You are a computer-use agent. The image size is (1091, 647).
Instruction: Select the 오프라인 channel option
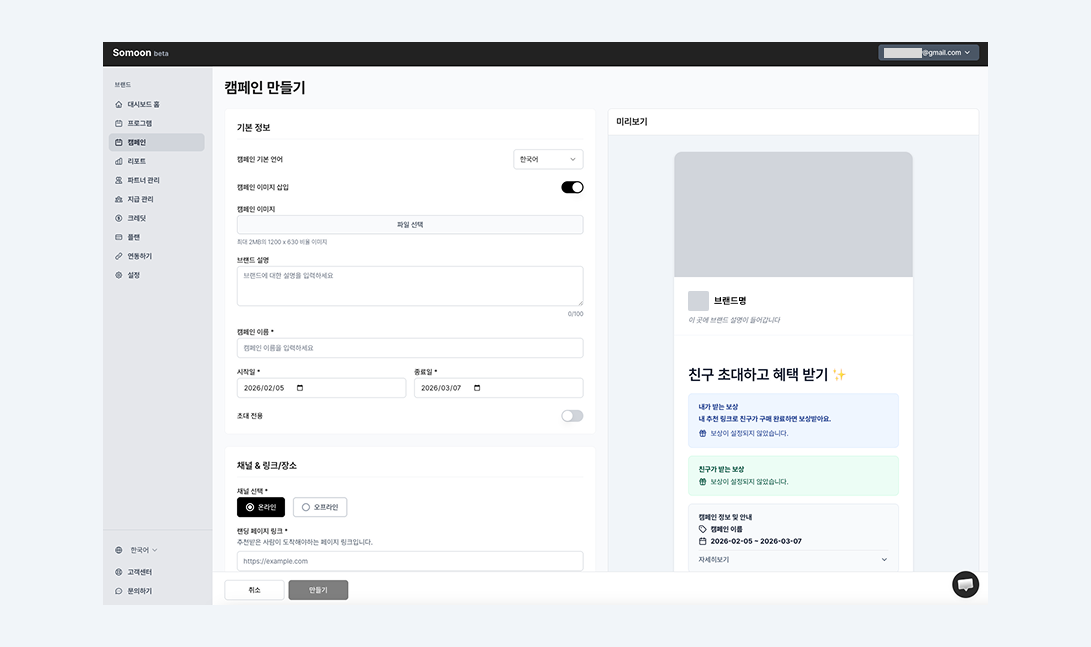pos(322,507)
